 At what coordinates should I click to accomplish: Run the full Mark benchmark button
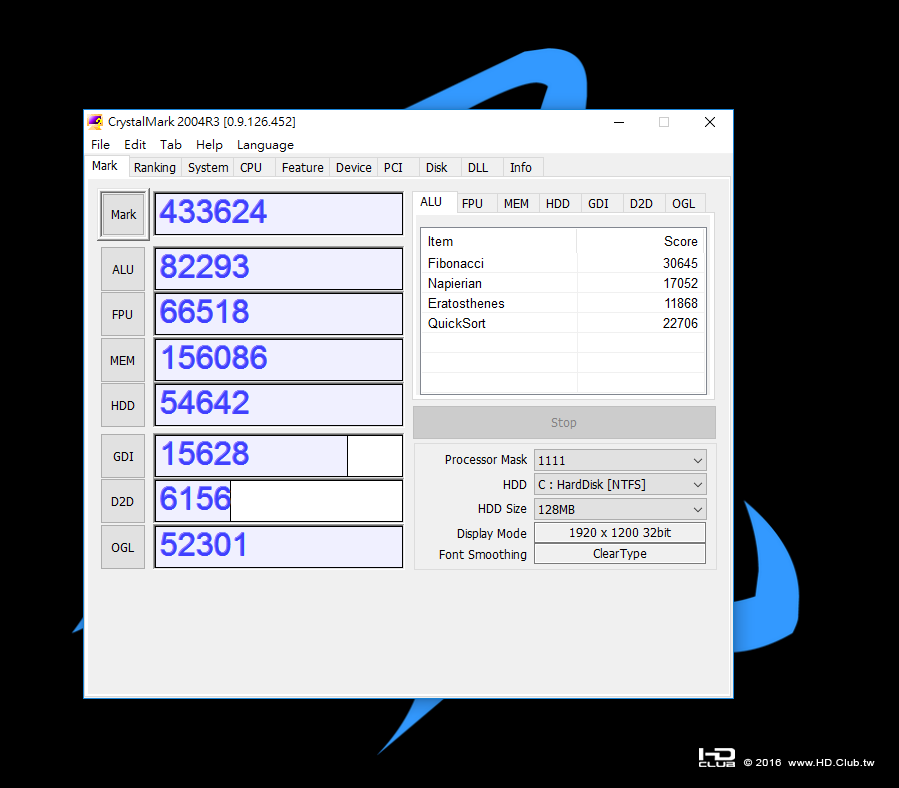click(x=123, y=214)
